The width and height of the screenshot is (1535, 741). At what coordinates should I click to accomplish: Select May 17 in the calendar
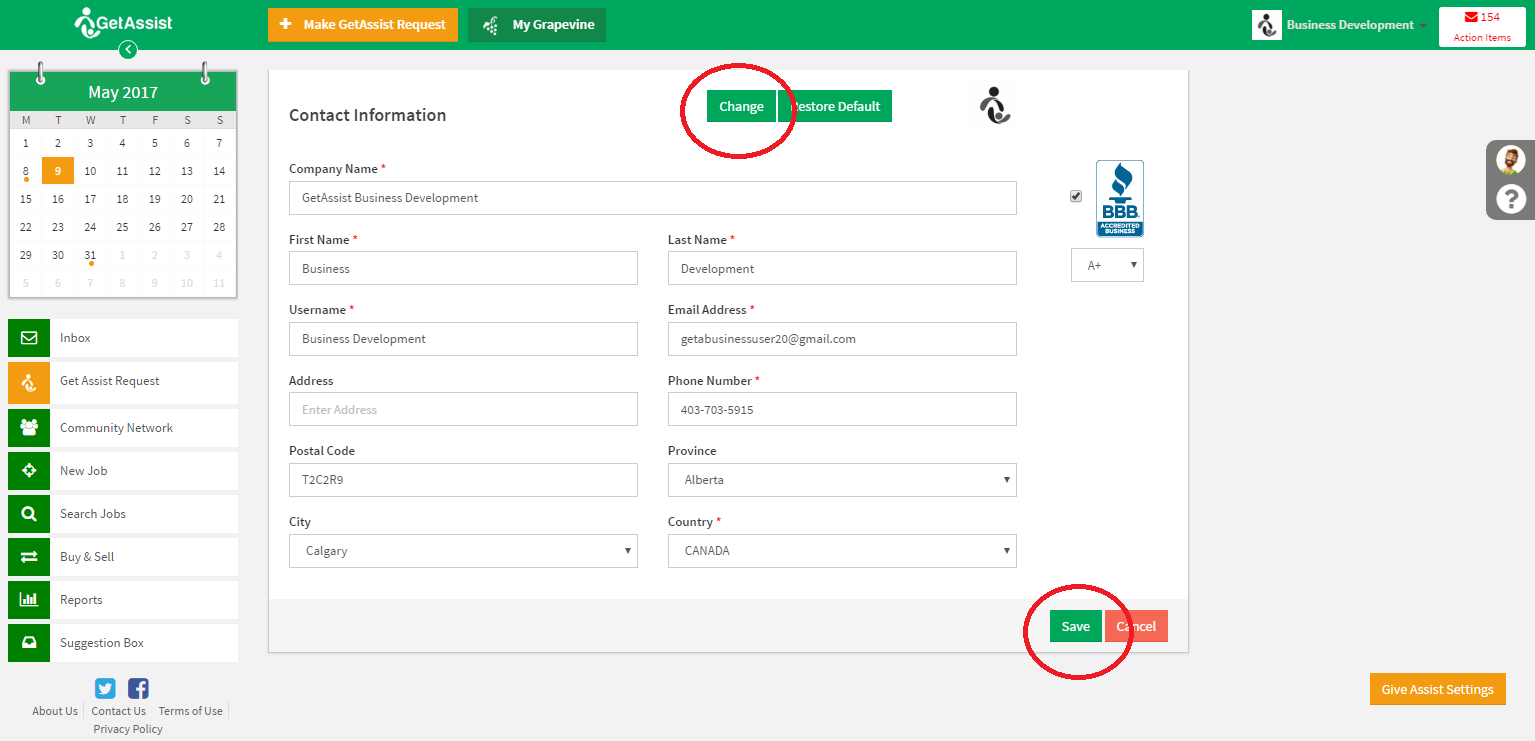[90, 199]
